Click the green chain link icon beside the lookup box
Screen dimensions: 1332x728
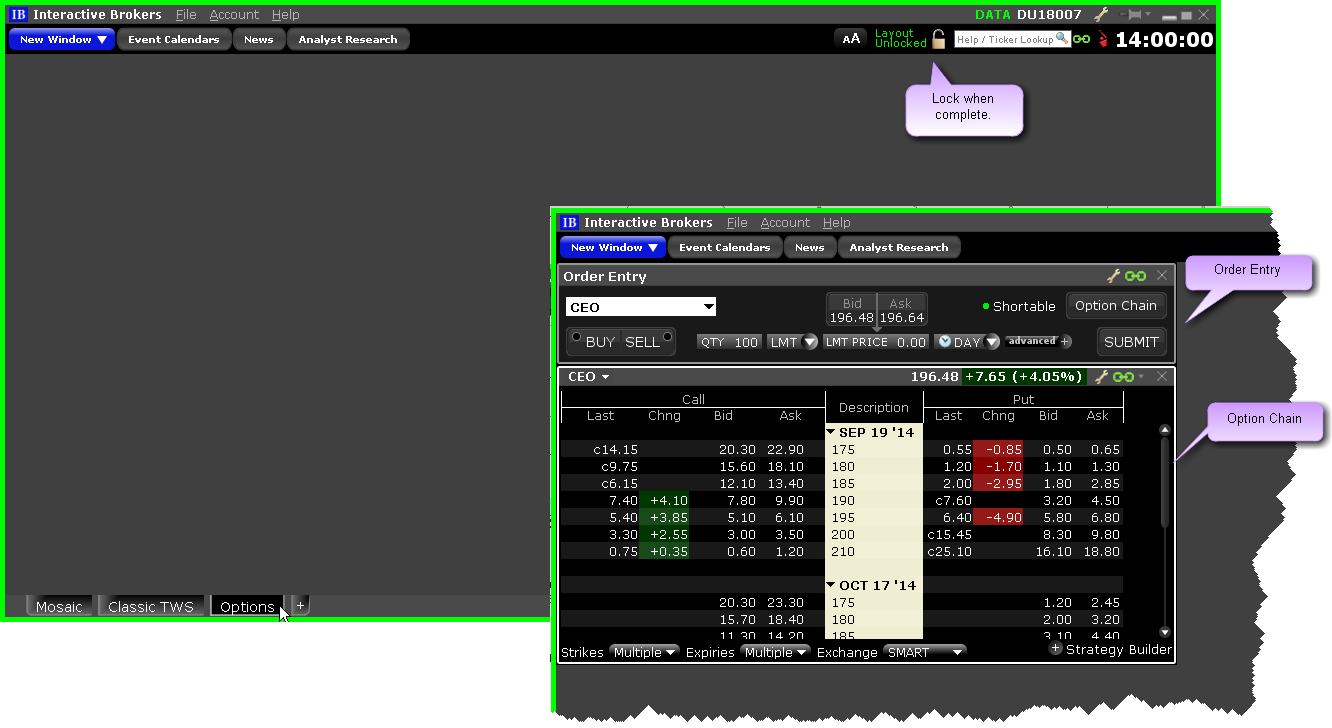[1081, 39]
